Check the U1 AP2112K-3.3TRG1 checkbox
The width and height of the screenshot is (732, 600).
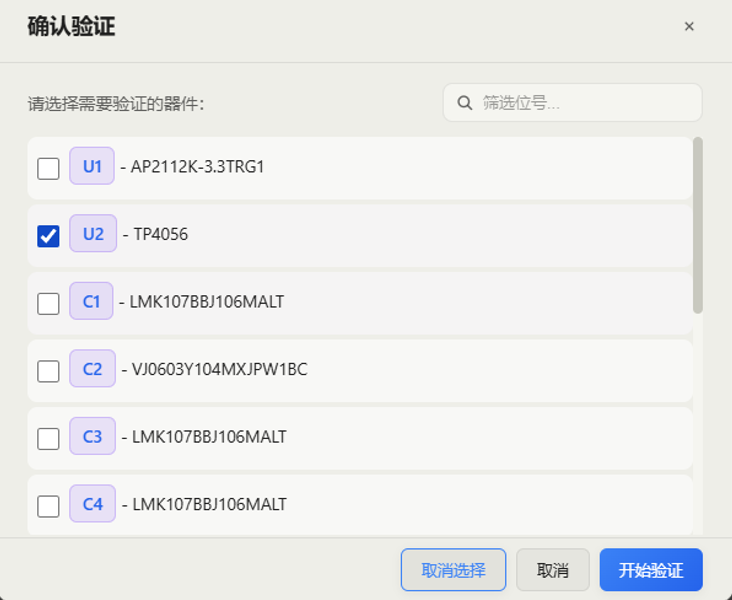(48, 168)
